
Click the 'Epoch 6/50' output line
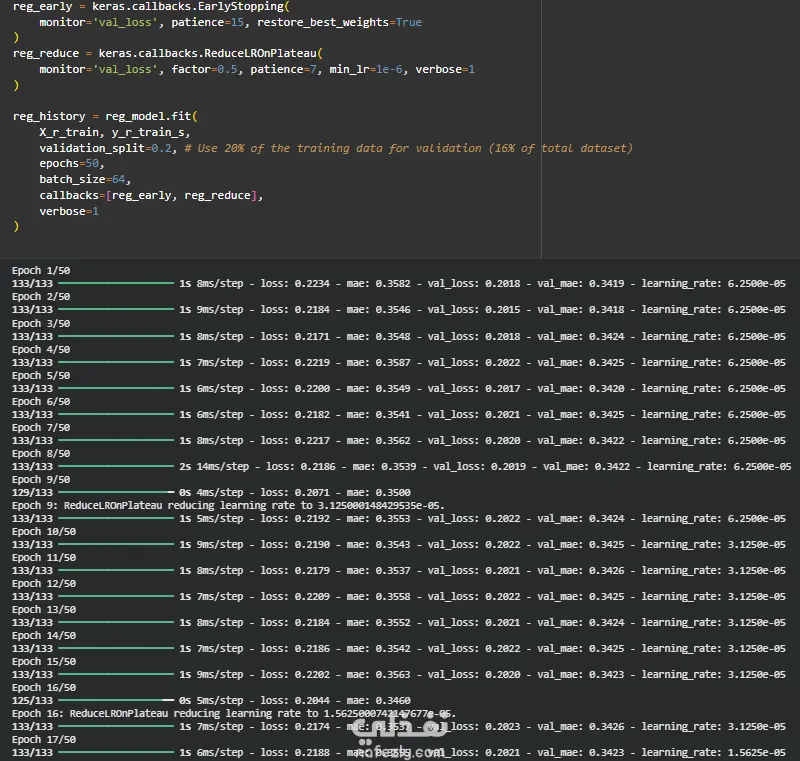click(41, 401)
